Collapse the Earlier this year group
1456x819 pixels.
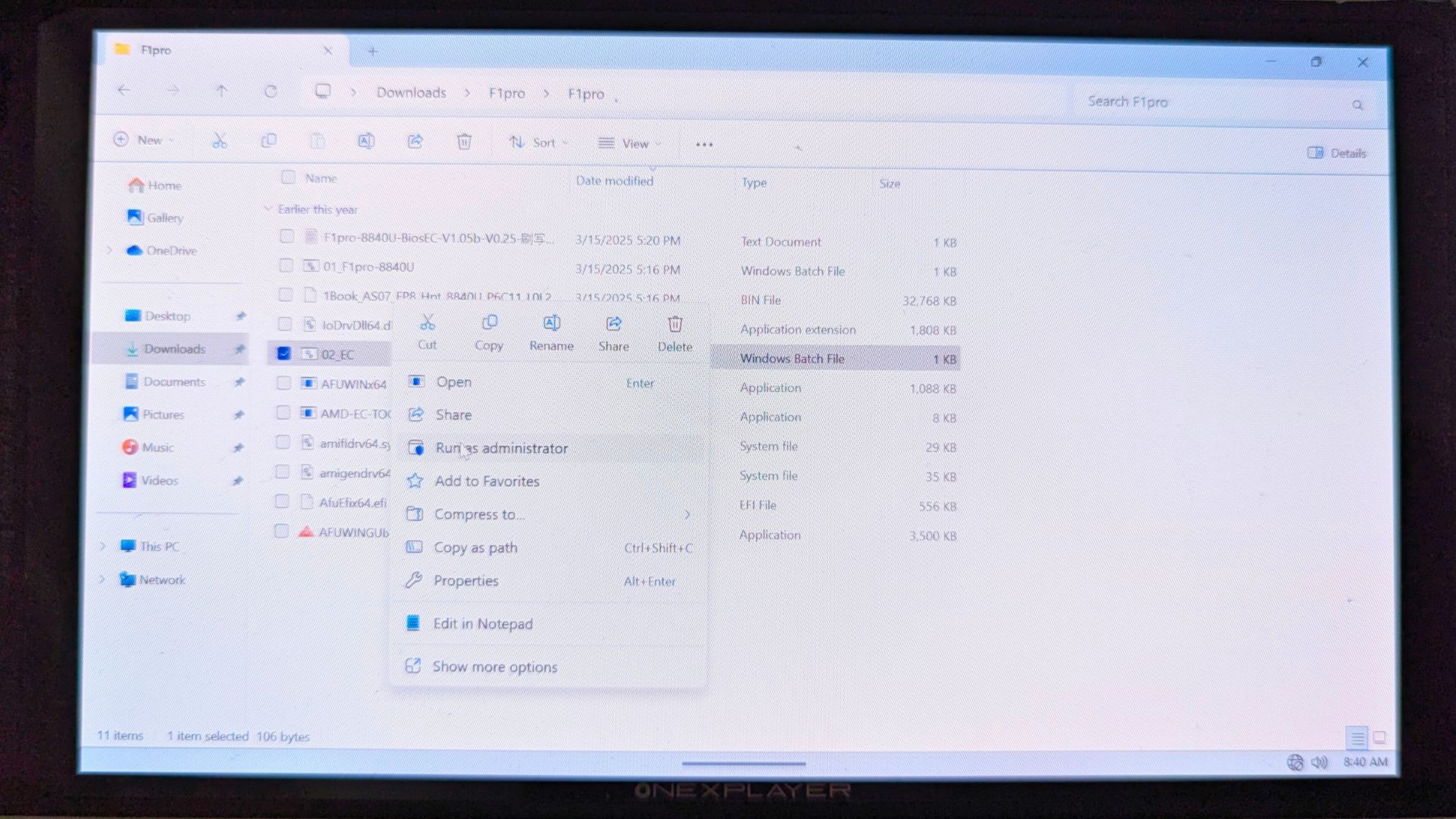click(x=268, y=209)
